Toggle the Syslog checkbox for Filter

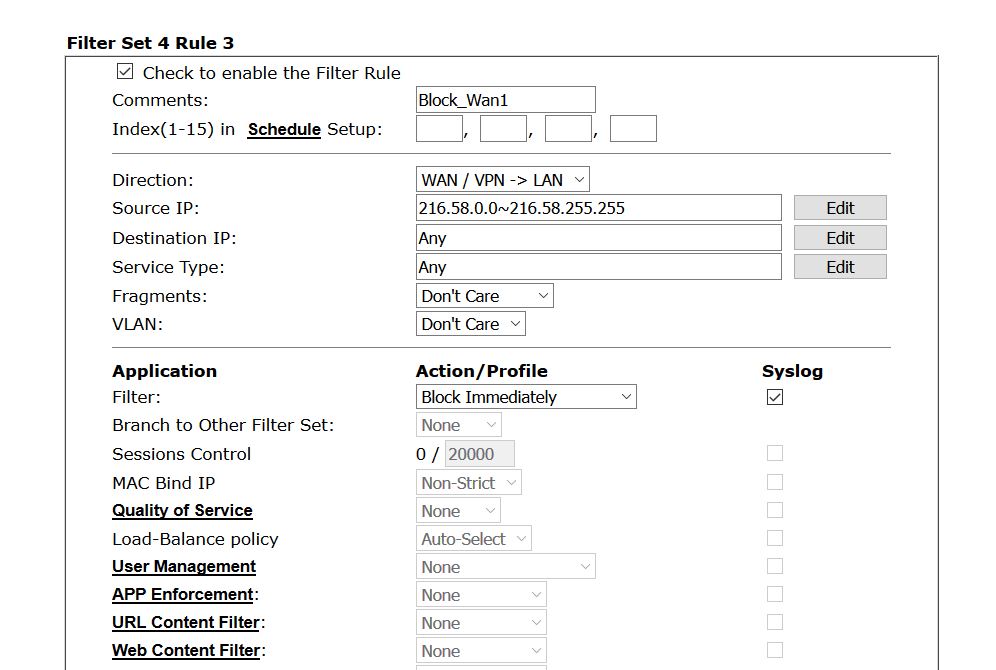coord(775,397)
